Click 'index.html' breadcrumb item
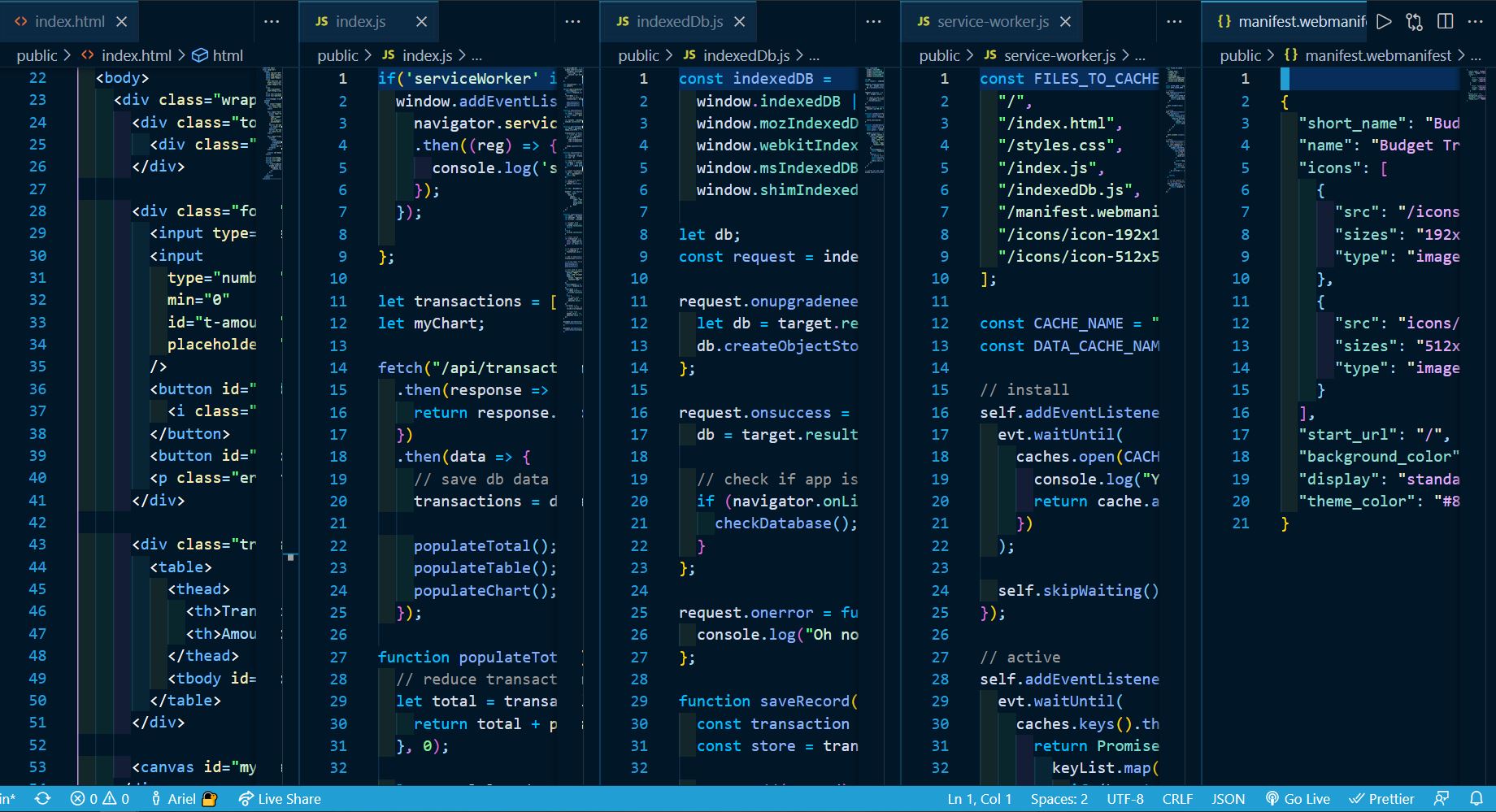The image size is (1496, 812). click(x=137, y=55)
